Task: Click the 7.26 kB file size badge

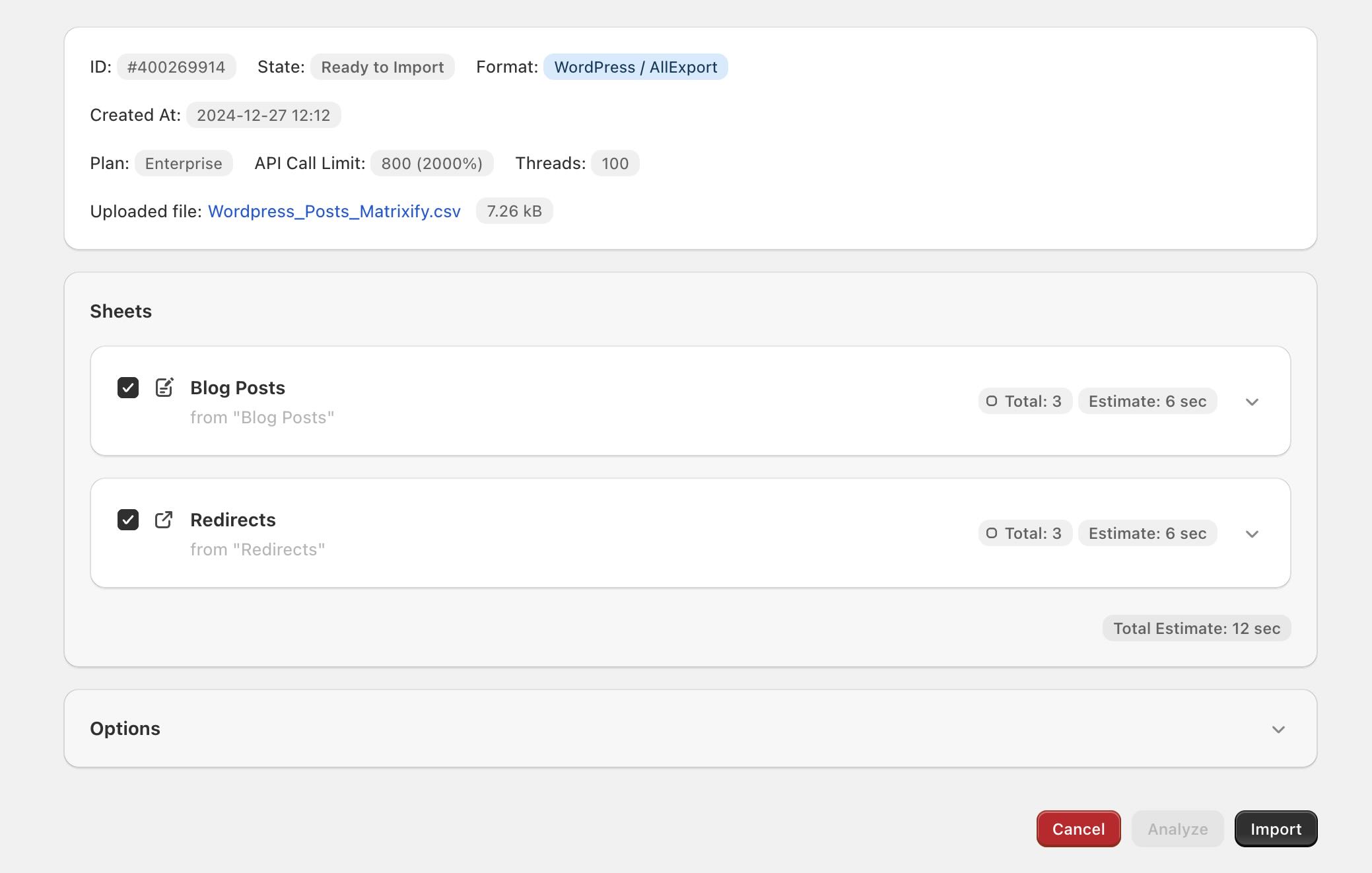Action: 514,211
